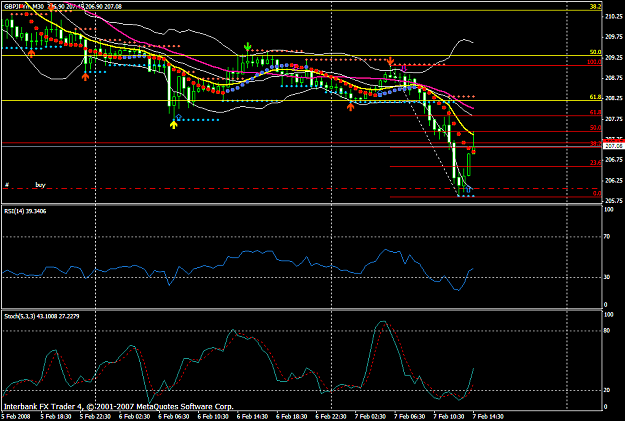
Task: Click the 7 Feb 14:30 time label
Action: tap(489, 416)
